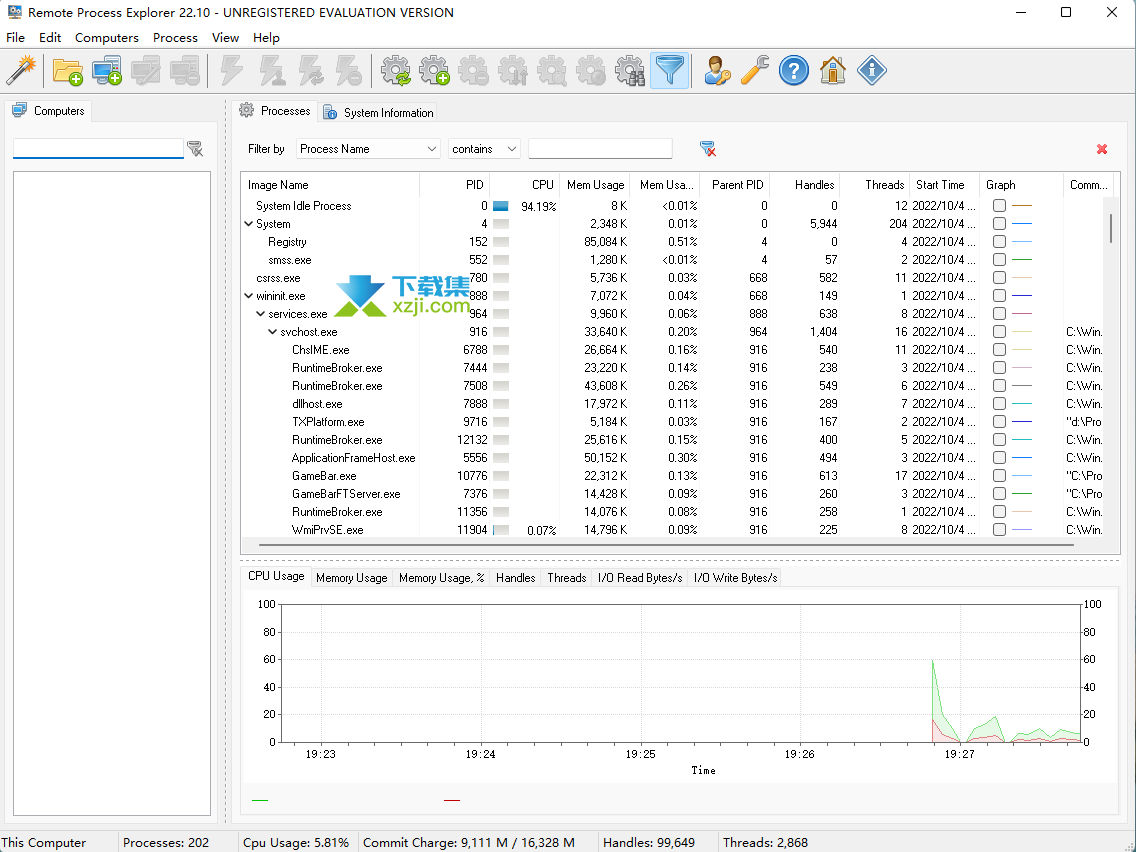Click the gear with magnifier search icon
The width and height of the screenshot is (1136, 852).
(x=552, y=70)
